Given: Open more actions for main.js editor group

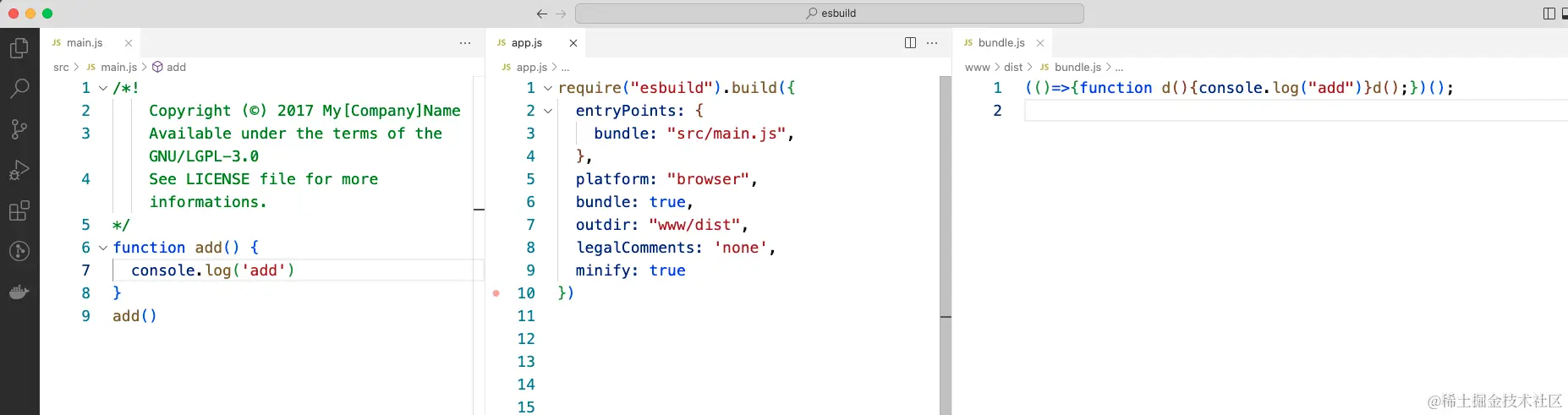Looking at the screenshot, I should (465, 43).
